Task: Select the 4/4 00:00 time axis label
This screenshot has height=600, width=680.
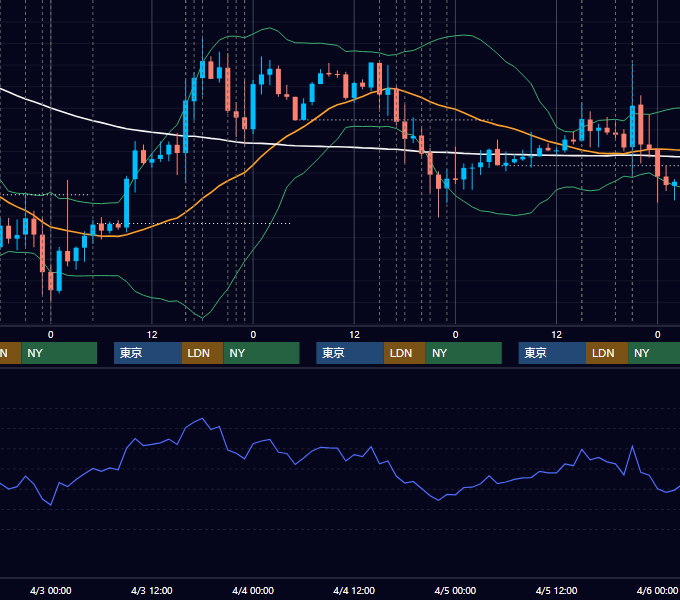Action: pos(253,590)
